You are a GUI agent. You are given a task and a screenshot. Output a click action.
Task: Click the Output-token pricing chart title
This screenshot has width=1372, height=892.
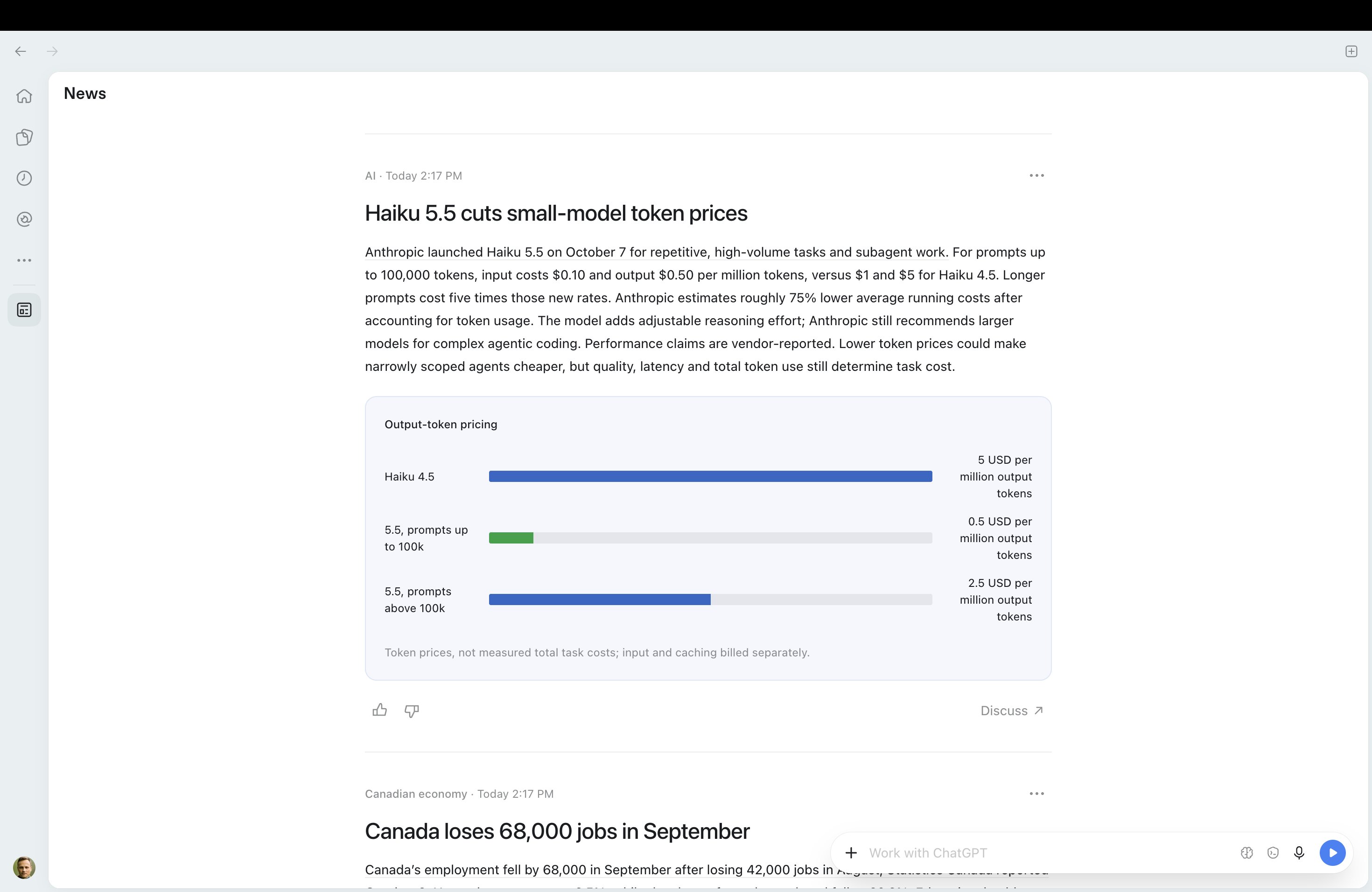tap(441, 425)
